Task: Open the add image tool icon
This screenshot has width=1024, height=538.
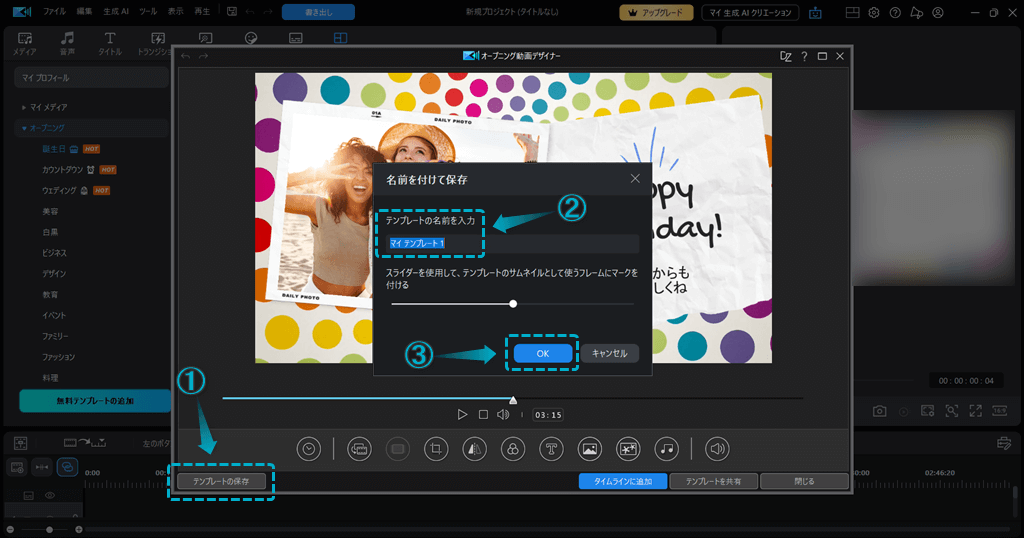Action: (589, 449)
